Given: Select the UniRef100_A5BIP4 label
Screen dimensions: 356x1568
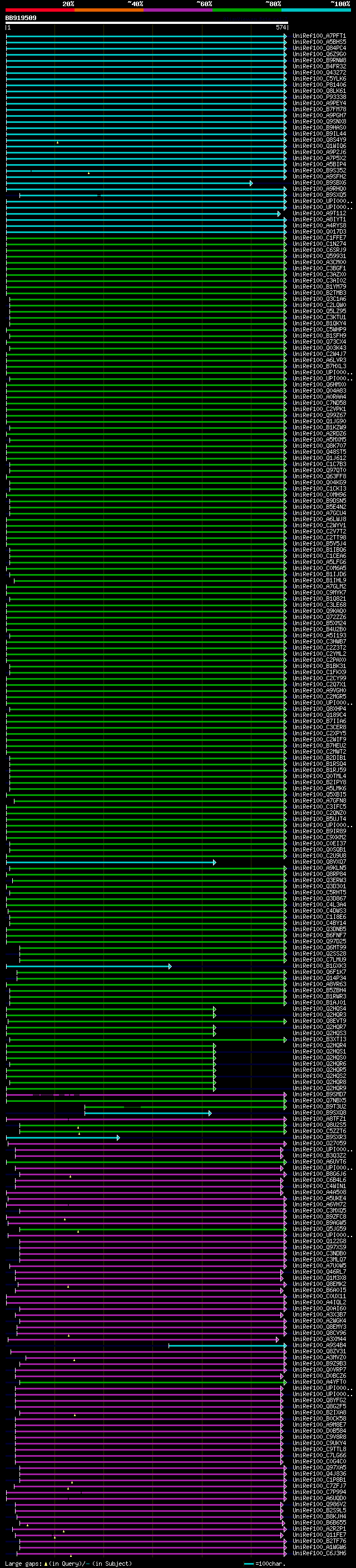Looking at the screenshot, I should [x=319, y=164].
